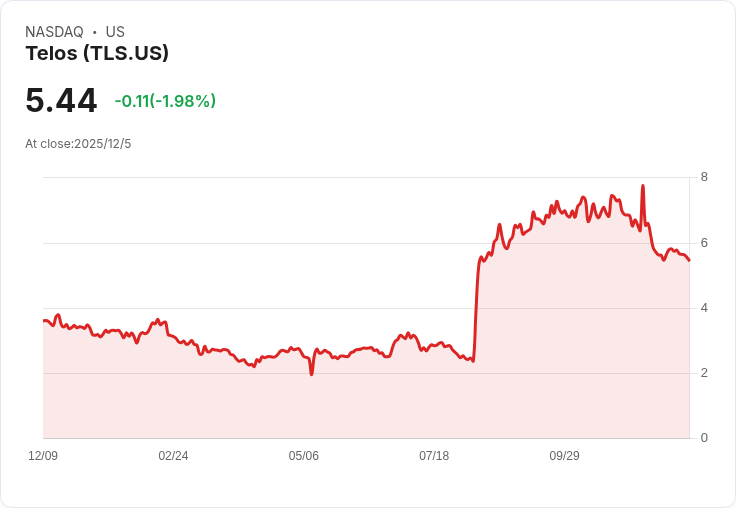The width and height of the screenshot is (736, 508).
Task: Click the 02/24 date axis label
Action: point(173,456)
